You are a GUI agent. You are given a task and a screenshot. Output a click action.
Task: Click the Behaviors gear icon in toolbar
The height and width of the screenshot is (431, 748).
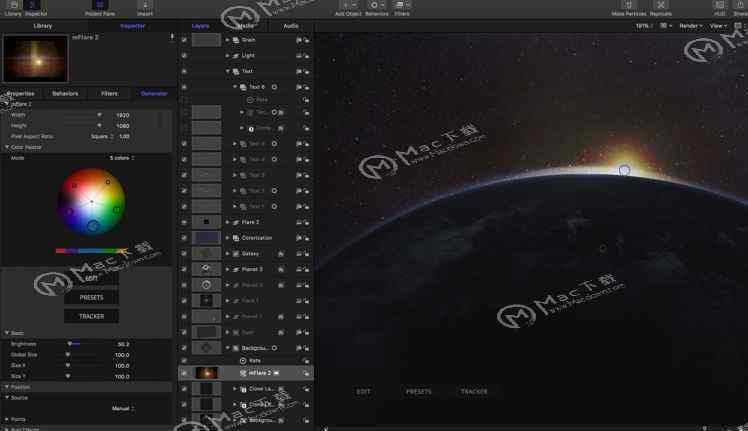tap(376, 5)
